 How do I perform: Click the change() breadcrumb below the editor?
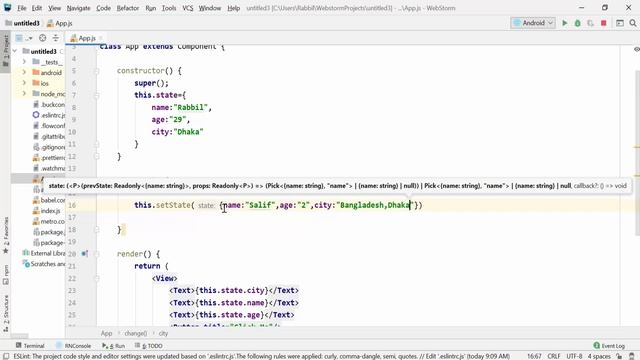click(x=136, y=333)
